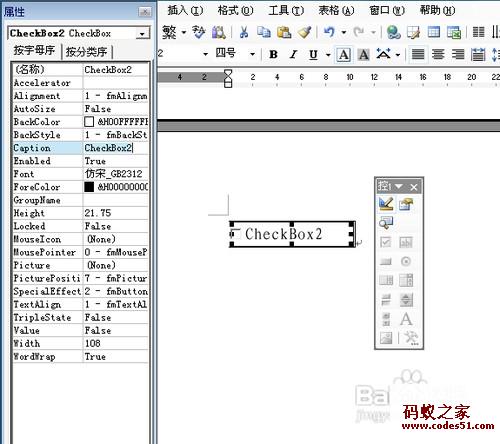Click the Label control 'A' icon
This screenshot has height=444, width=500.
(x=406, y=319)
